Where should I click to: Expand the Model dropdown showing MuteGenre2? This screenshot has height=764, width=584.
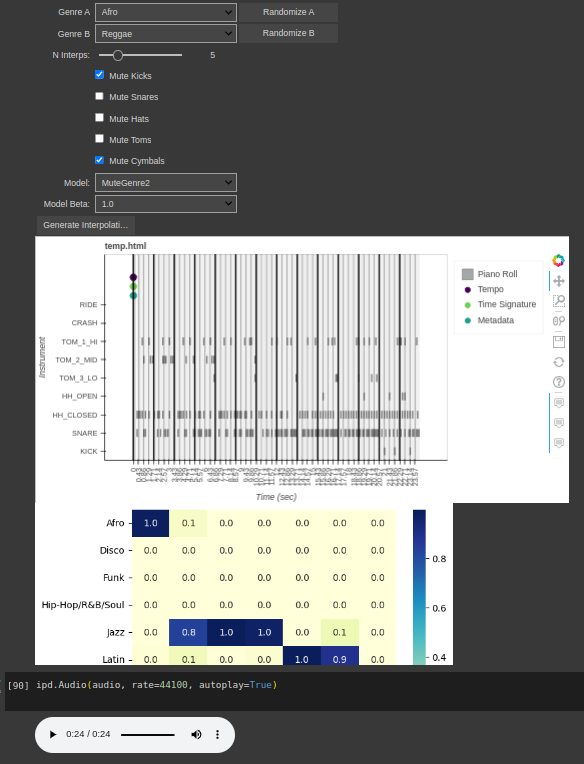166,183
